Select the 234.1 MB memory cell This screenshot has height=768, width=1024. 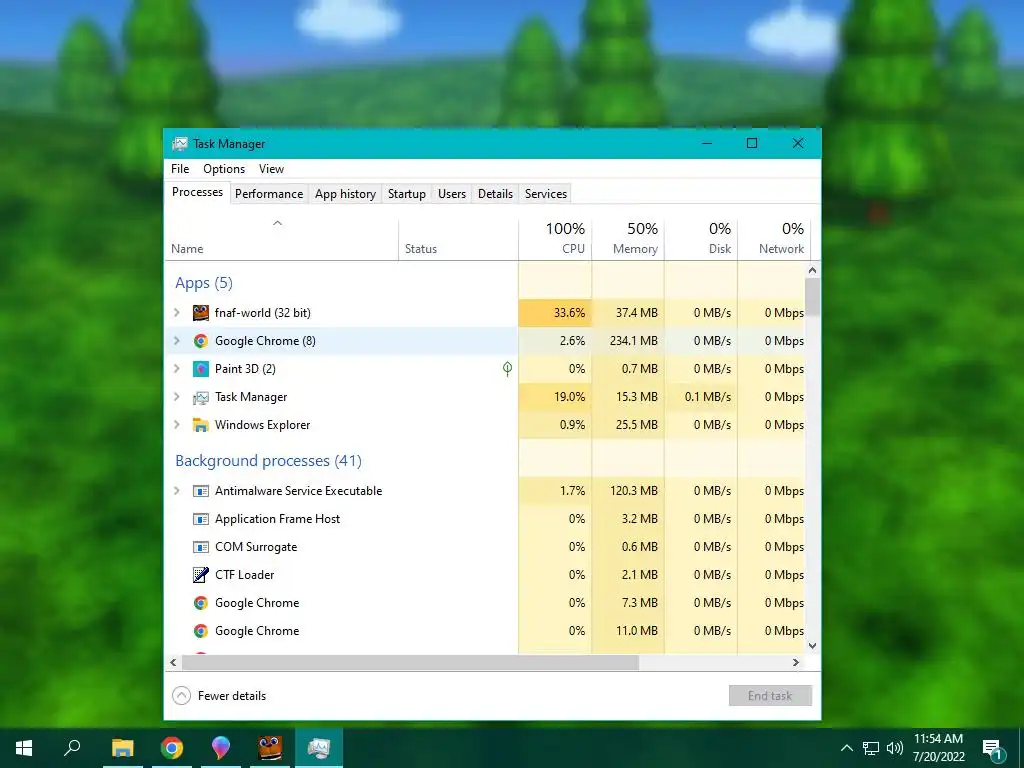pyautogui.click(x=628, y=341)
